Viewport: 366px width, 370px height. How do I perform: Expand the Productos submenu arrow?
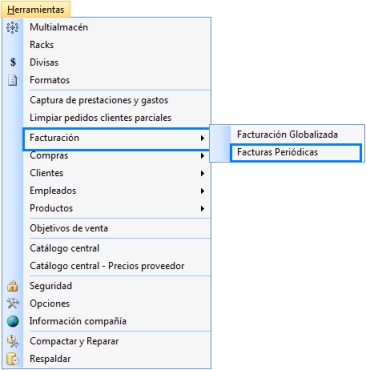(202, 209)
